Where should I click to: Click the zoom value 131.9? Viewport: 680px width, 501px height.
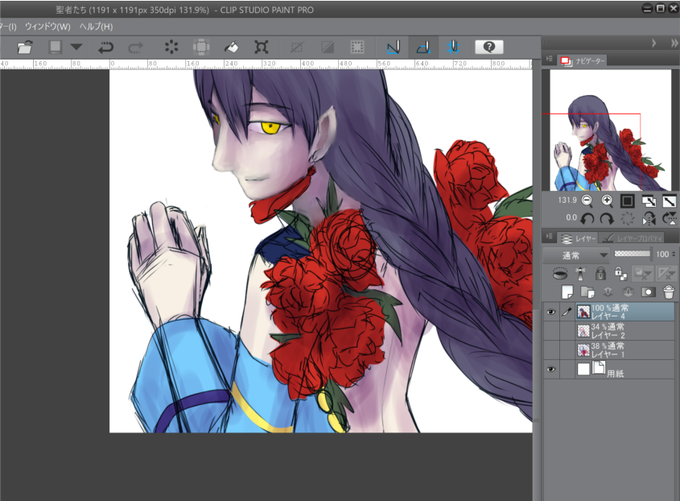click(x=567, y=200)
